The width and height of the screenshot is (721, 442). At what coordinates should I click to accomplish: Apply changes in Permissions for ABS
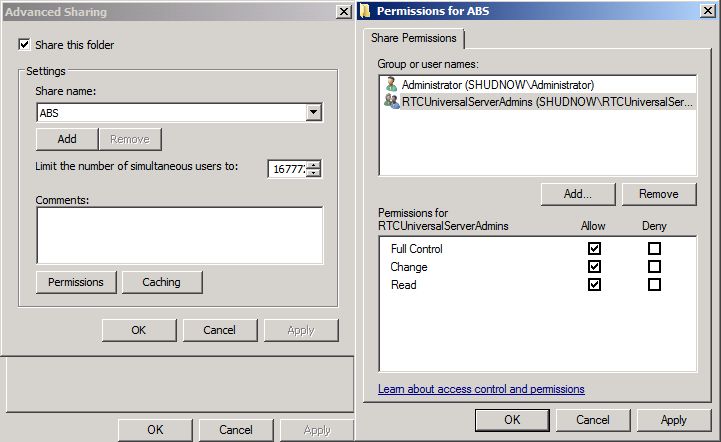[x=673, y=420]
